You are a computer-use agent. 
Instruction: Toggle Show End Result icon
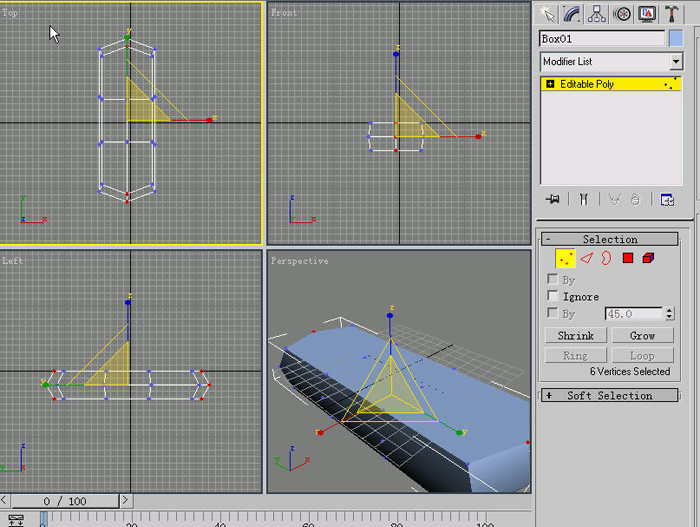[x=583, y=199]
